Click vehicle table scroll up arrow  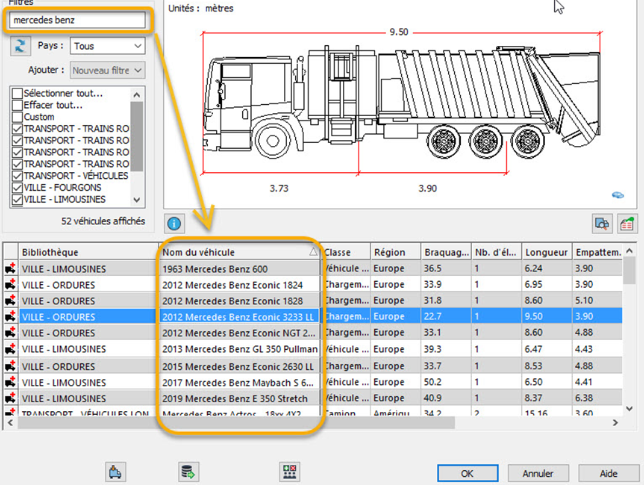[629, 251]
